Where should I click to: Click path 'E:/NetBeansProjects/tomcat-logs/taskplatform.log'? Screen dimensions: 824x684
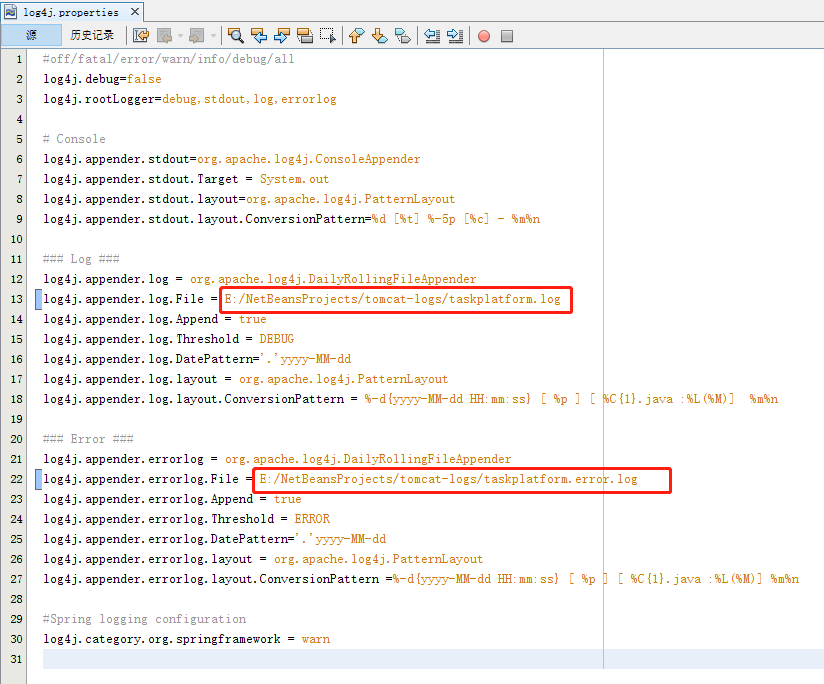coord(393,299)
